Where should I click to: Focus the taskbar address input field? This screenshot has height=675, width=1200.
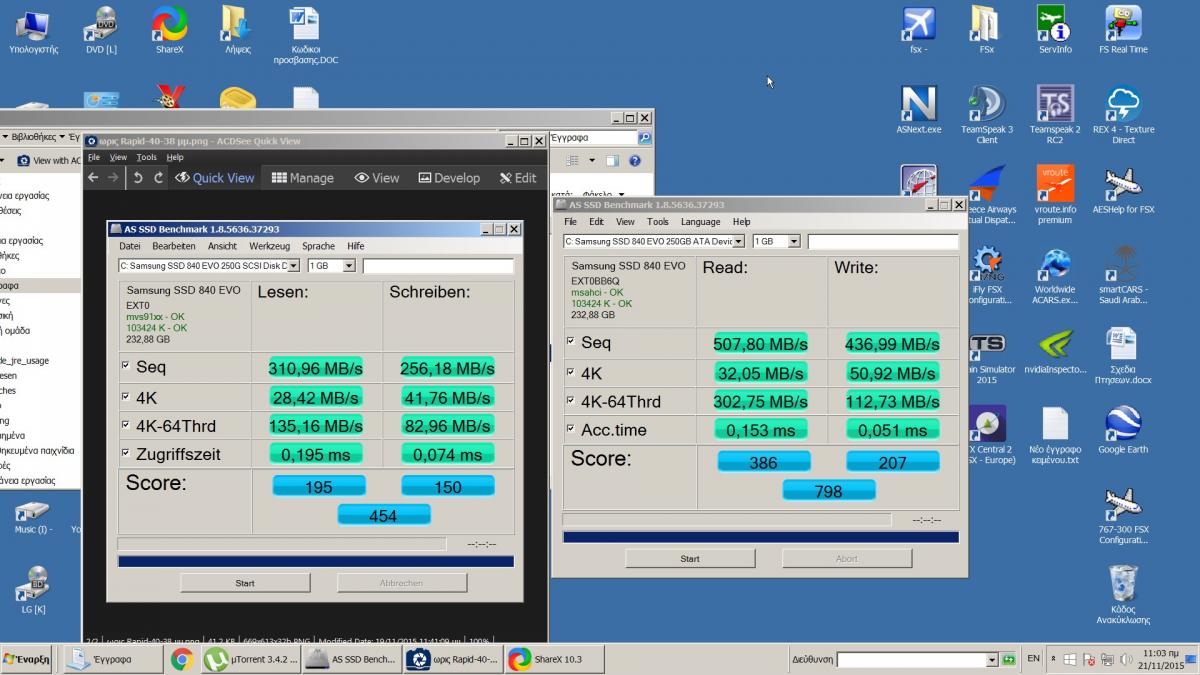coord(911,660)
